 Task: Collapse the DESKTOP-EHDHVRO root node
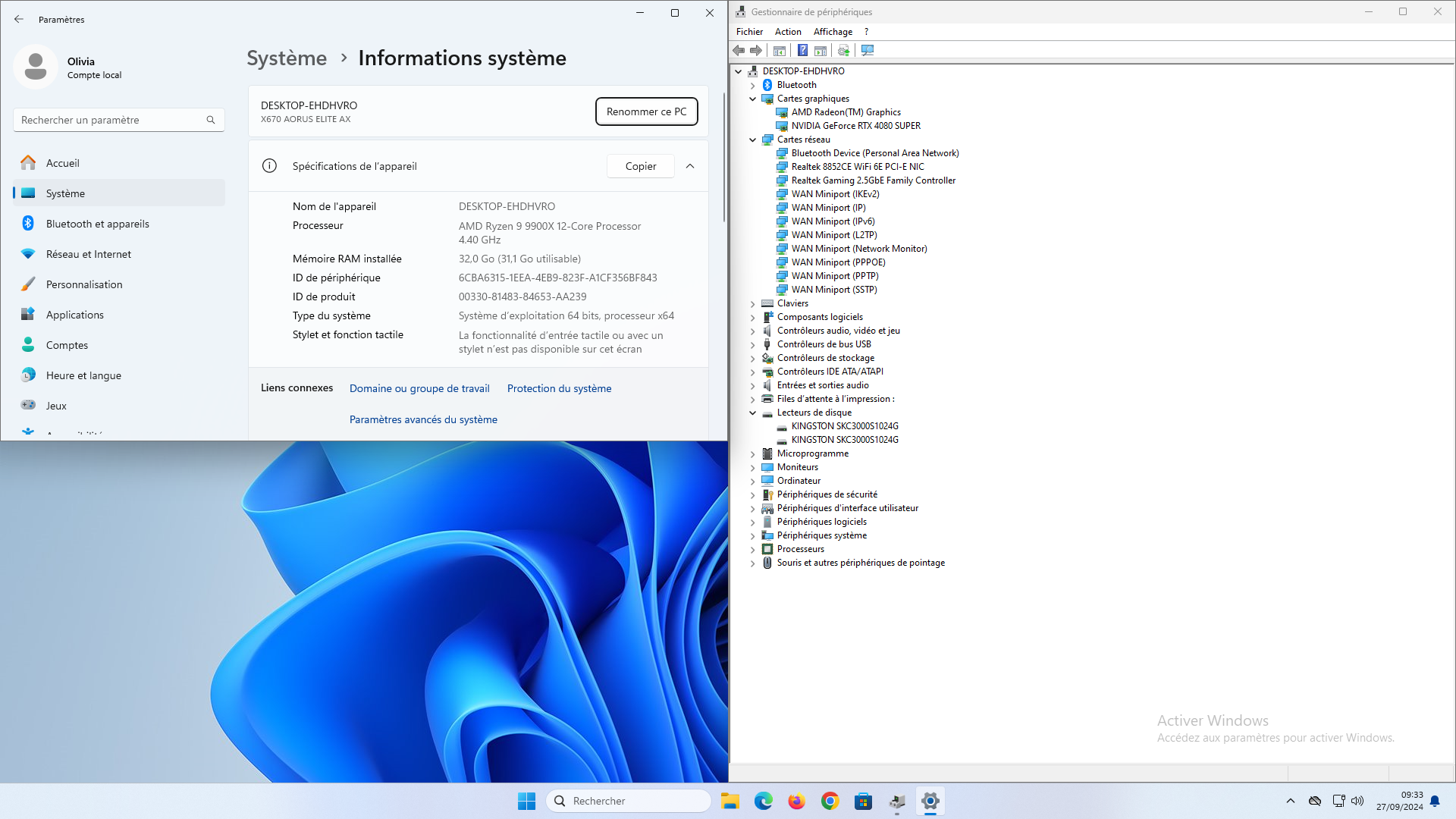click(739, 71)
